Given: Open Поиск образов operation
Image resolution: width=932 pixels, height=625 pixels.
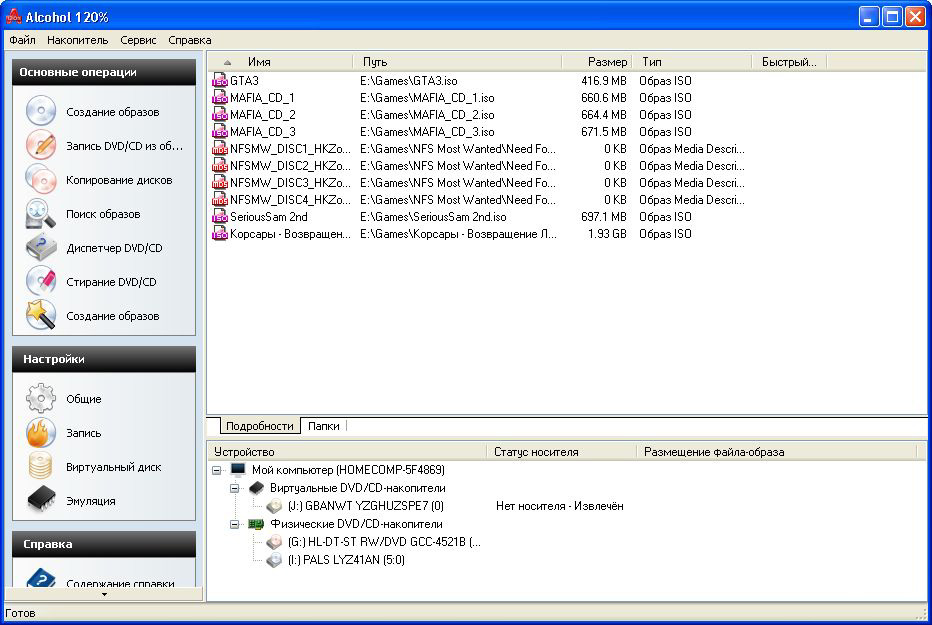Looking at the screenshot, I should pyautogui.click(x=103, y=214).
